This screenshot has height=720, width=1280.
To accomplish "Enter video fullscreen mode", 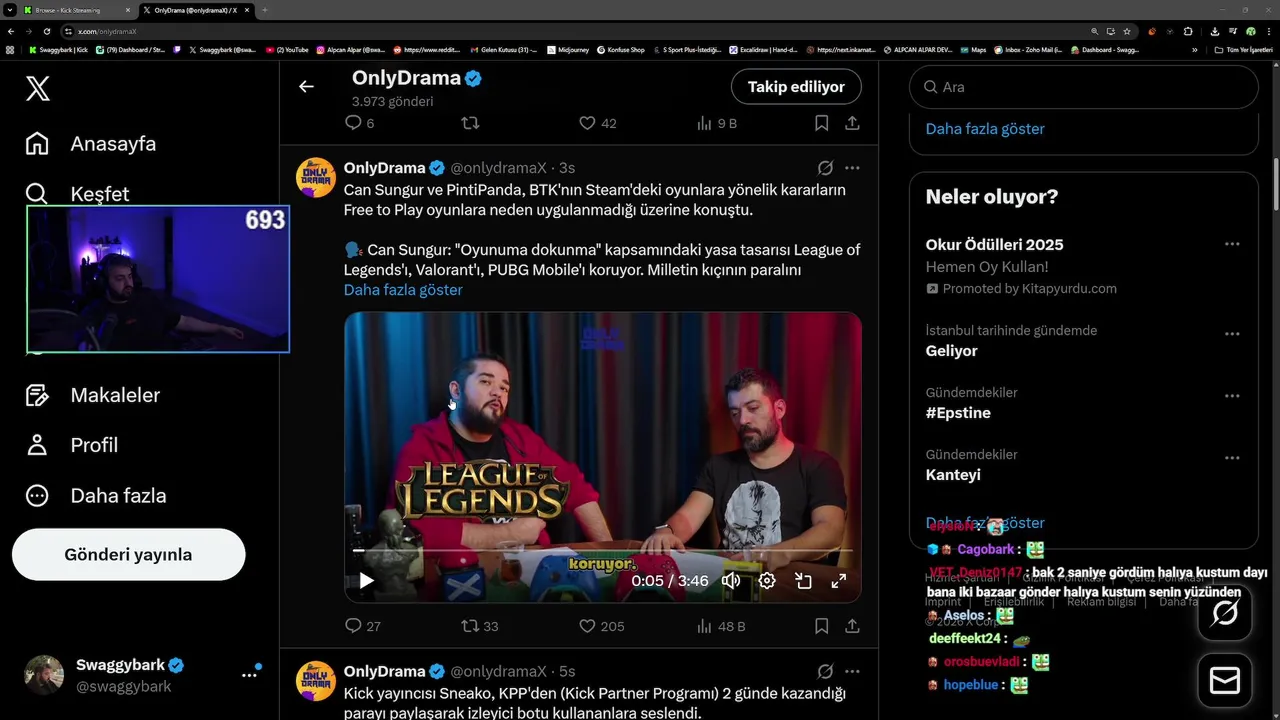I will click(839, 580).
